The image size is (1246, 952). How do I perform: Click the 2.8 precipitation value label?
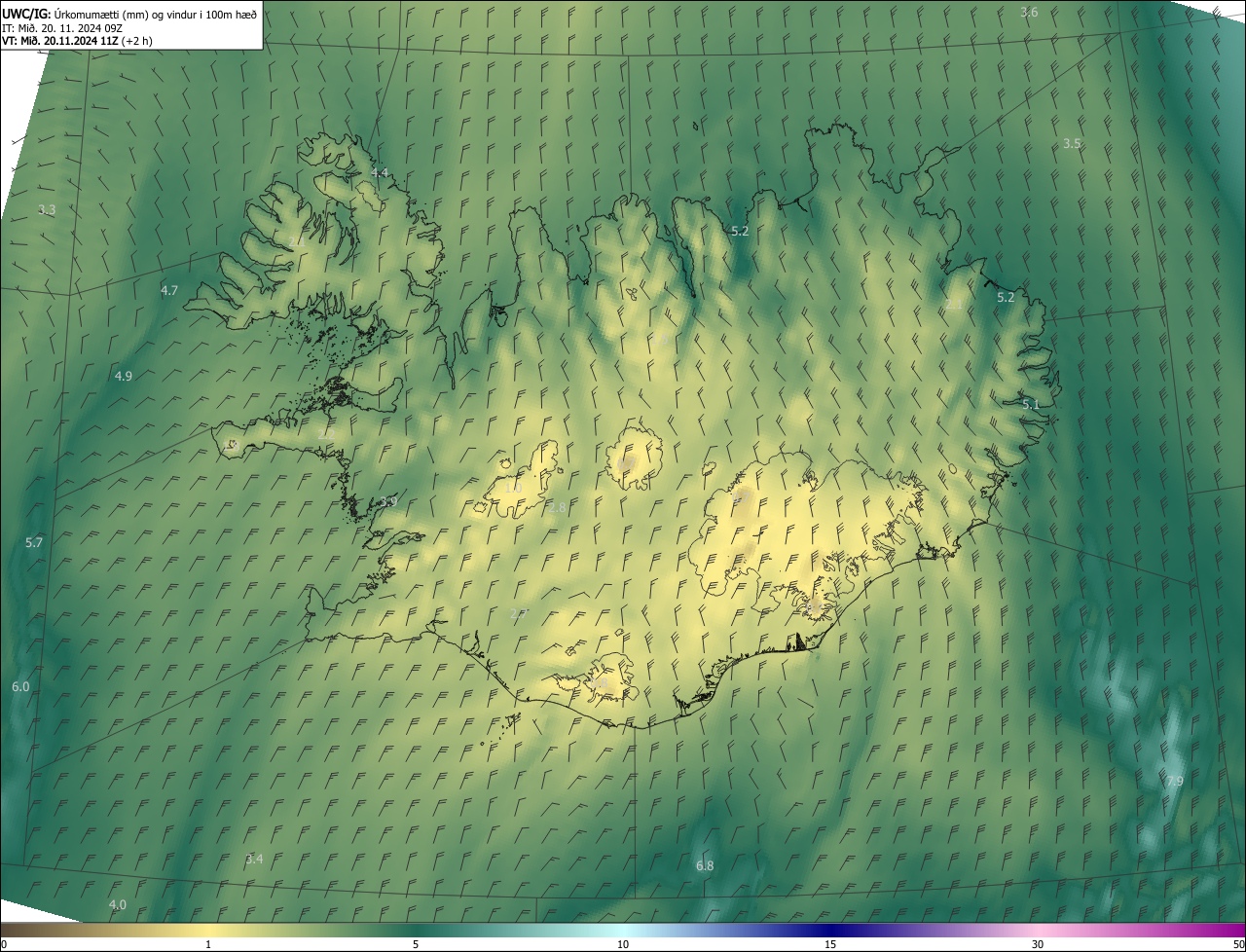[557, 507]
